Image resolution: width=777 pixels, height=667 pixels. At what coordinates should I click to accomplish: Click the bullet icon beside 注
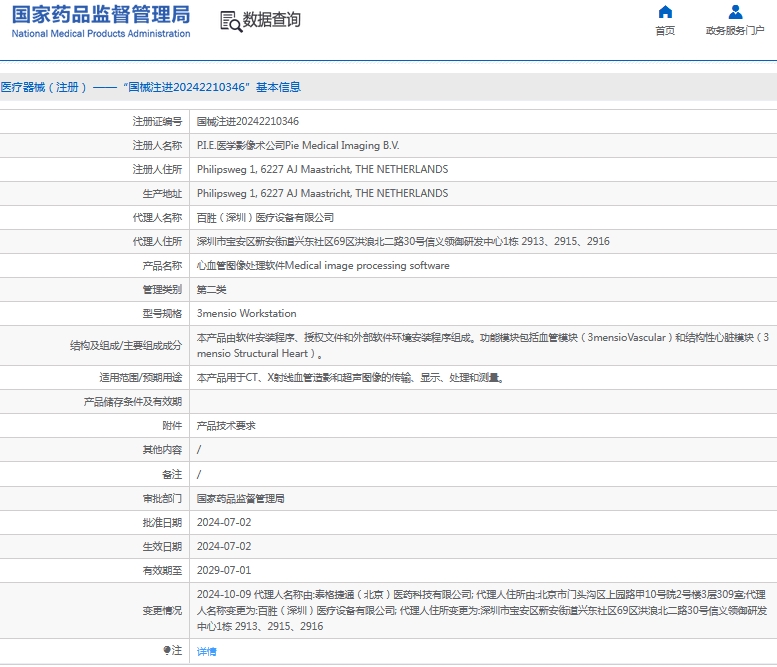tap(167, 650)
